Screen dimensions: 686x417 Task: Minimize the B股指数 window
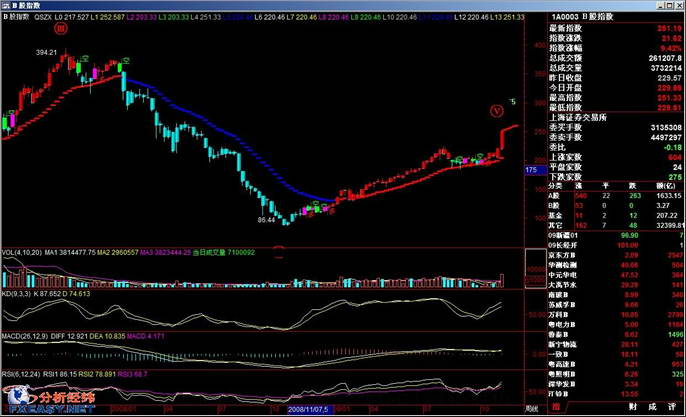point(662,6)
